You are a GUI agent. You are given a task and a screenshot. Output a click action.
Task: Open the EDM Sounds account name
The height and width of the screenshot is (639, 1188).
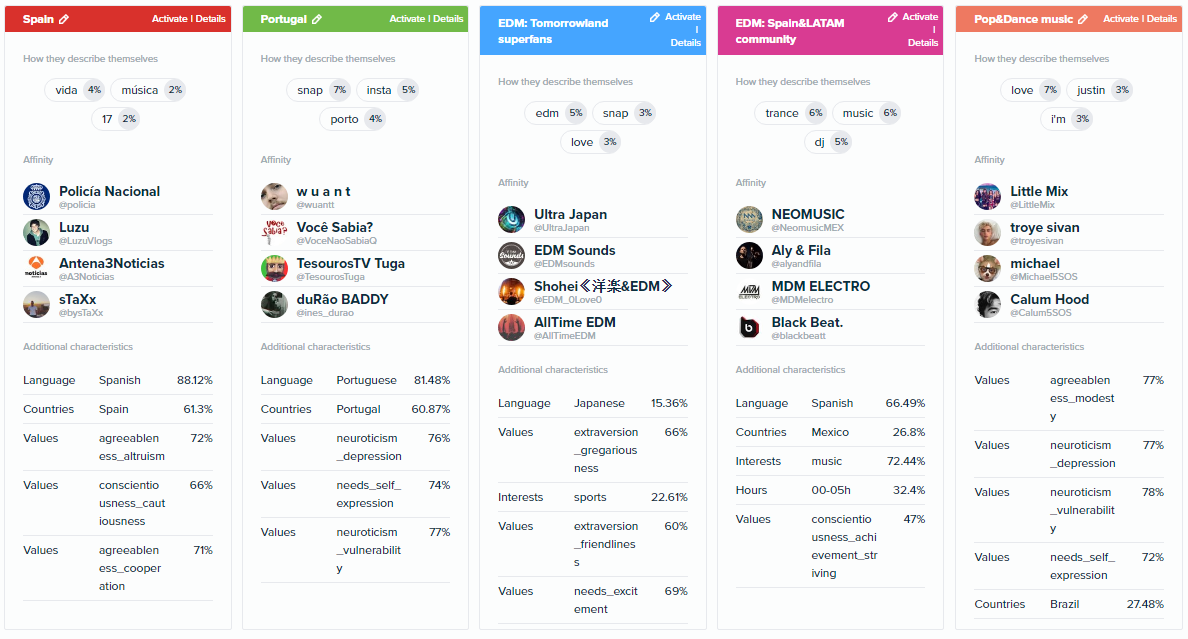click(575, 250)
